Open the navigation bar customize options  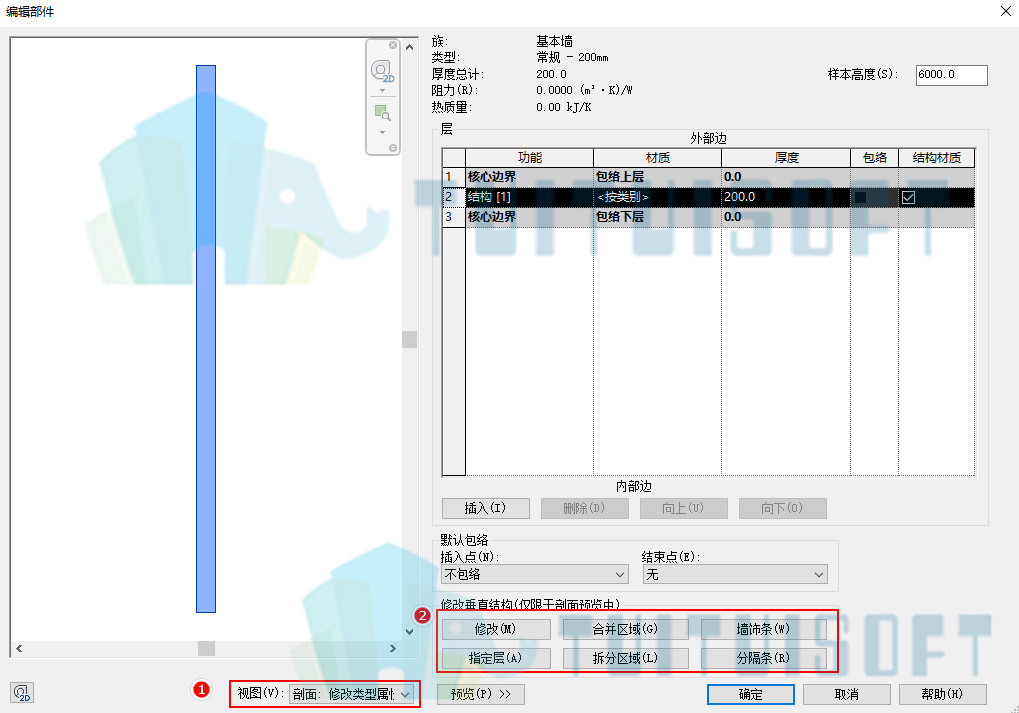pos(393,148)
